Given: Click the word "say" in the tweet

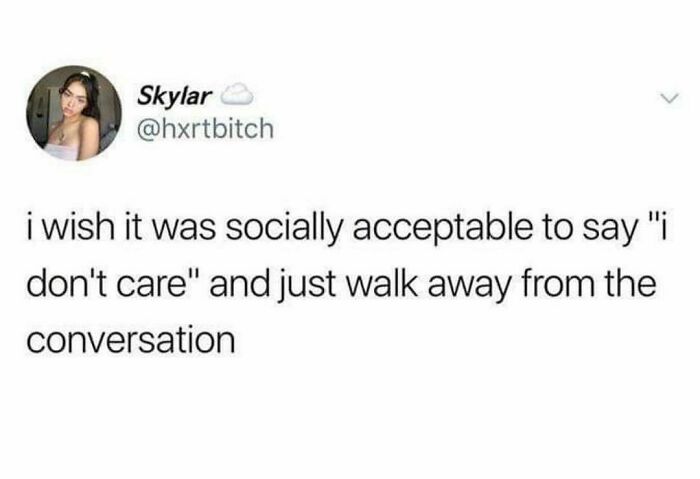Looking at the screenshot, I should pyautogui.click(x=612, y=233).
